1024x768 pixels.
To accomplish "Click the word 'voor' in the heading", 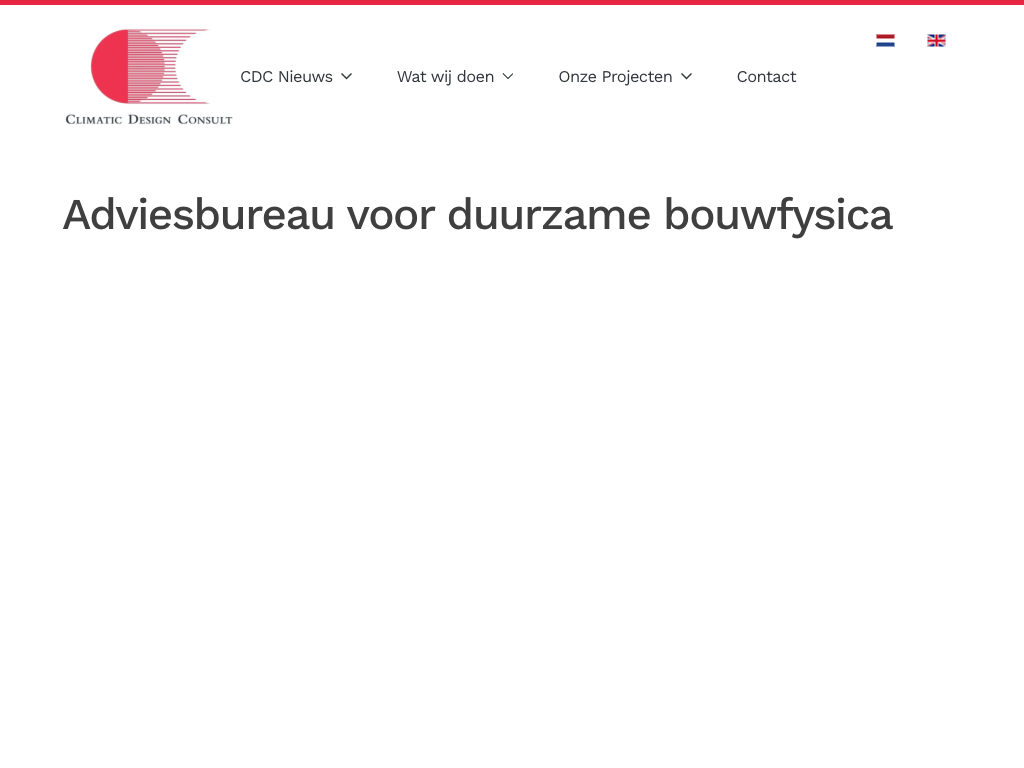I will 390,215.
